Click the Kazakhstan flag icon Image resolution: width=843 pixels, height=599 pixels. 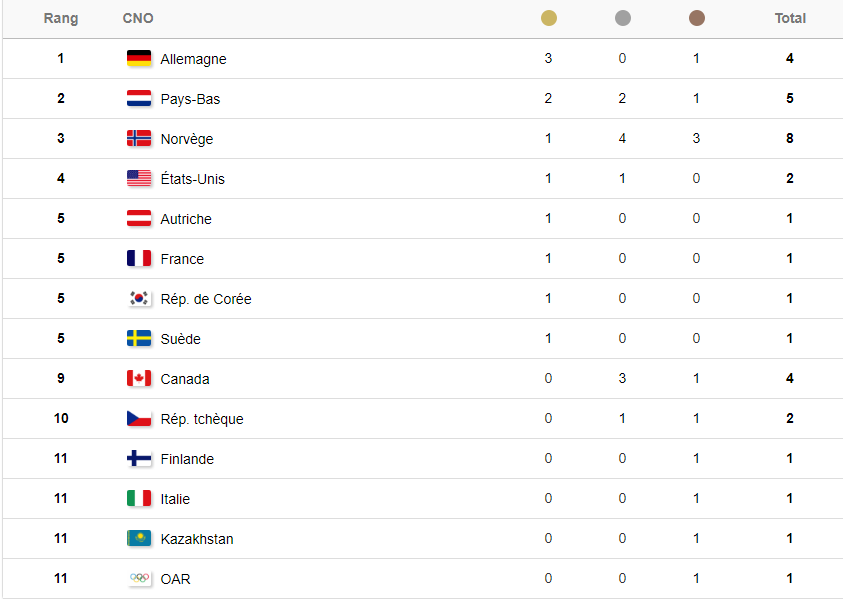(x=139, y=538)
